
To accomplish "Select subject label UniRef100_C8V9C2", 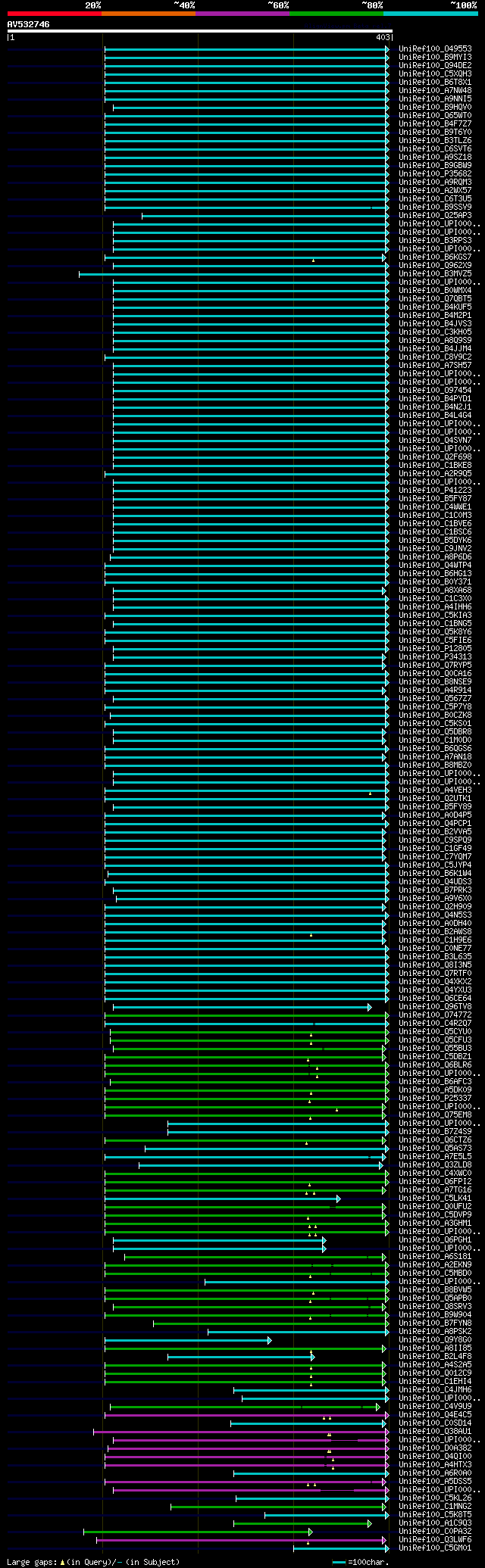I will [436, 357].
